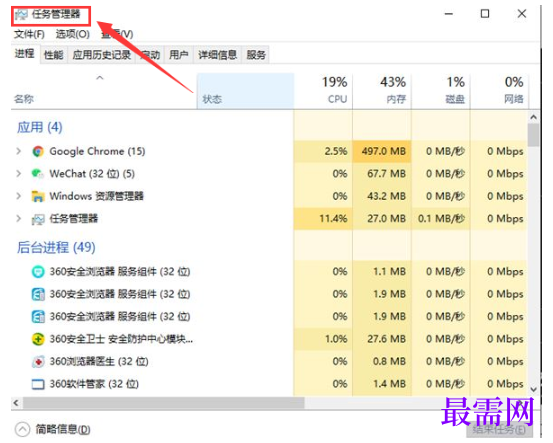Click the WeChat app icon

click(38, 174)
